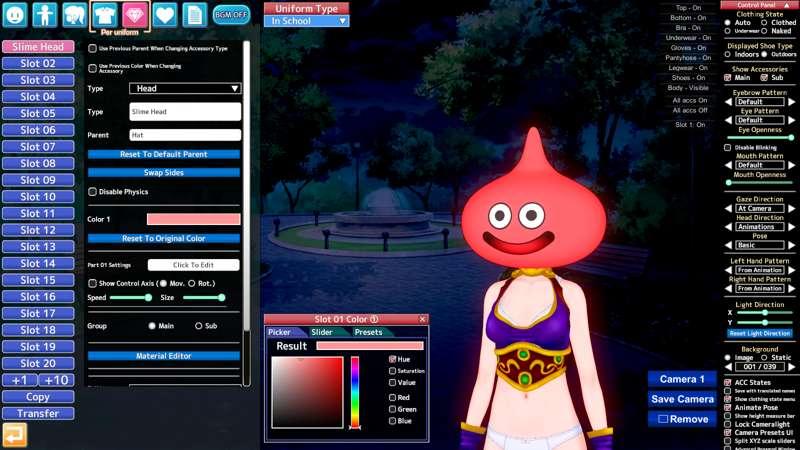800x450 pixels.
Task: Next Pose right arrow
Action: click(x=791, y=245)
